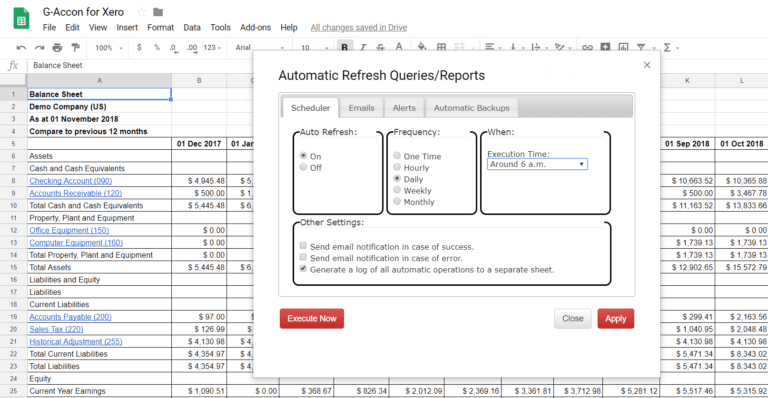768x398 pixels.
Task: Switch to the Scheduler tab
Action: point(311,108)
